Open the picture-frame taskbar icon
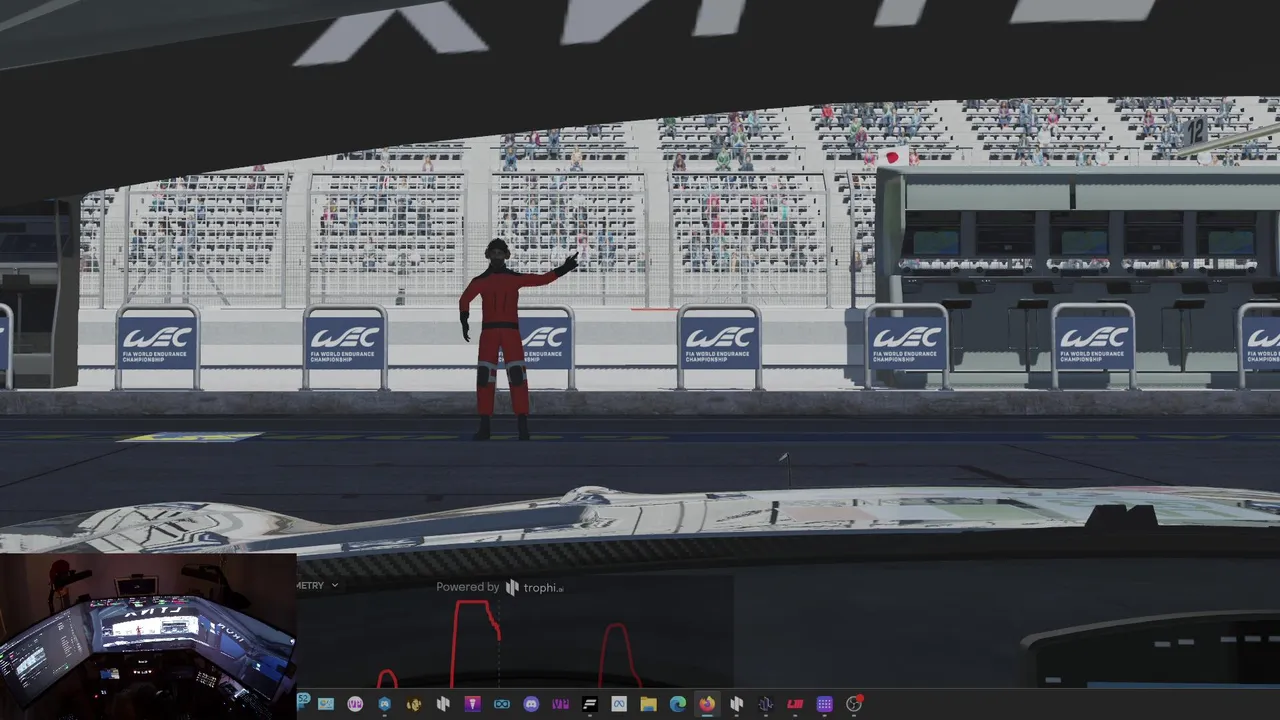The width and height of the screenshot is (1280, 720). [x=326, y=704]
